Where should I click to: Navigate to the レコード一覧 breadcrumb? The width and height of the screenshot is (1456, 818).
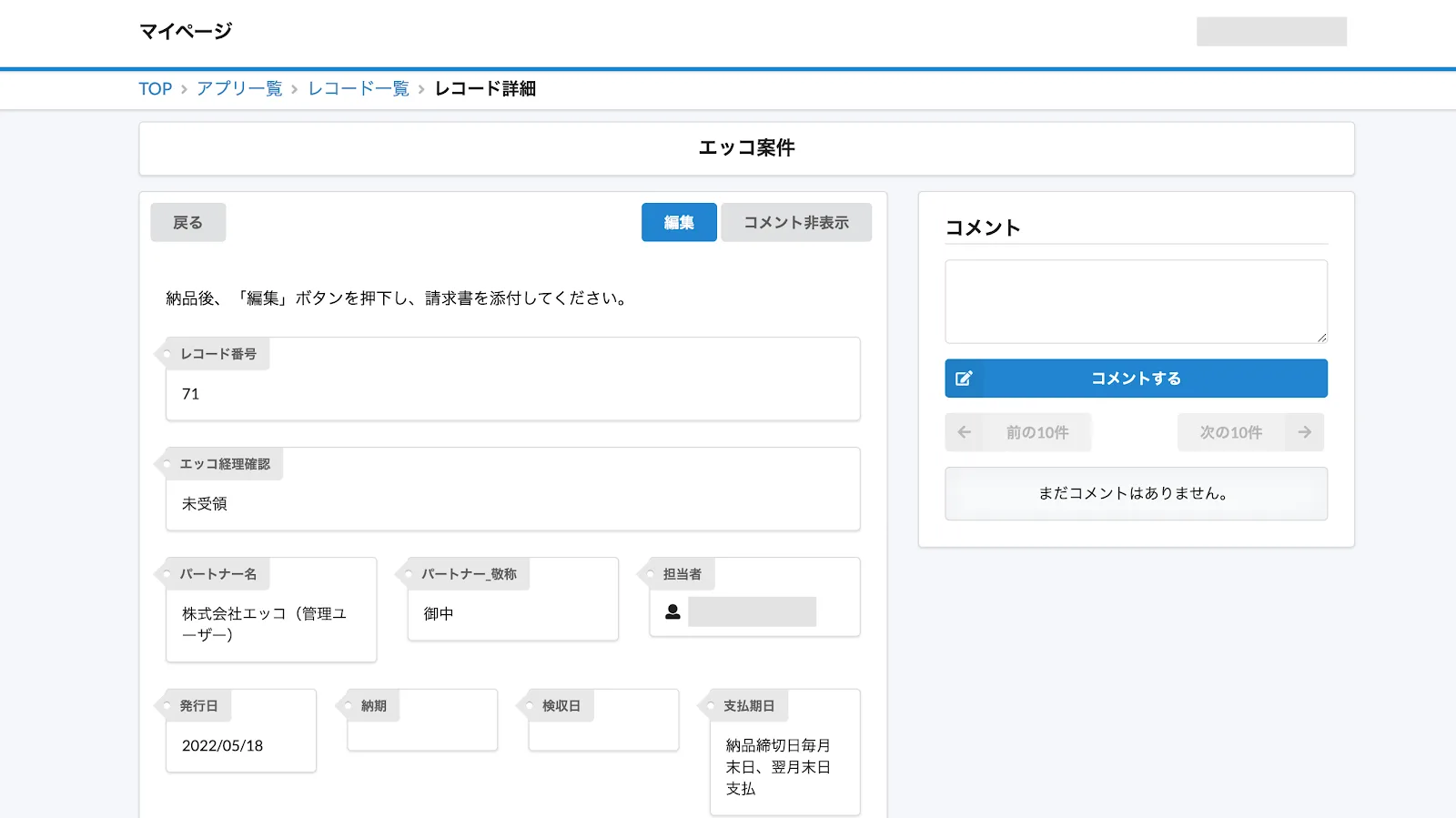coord(359,89)
